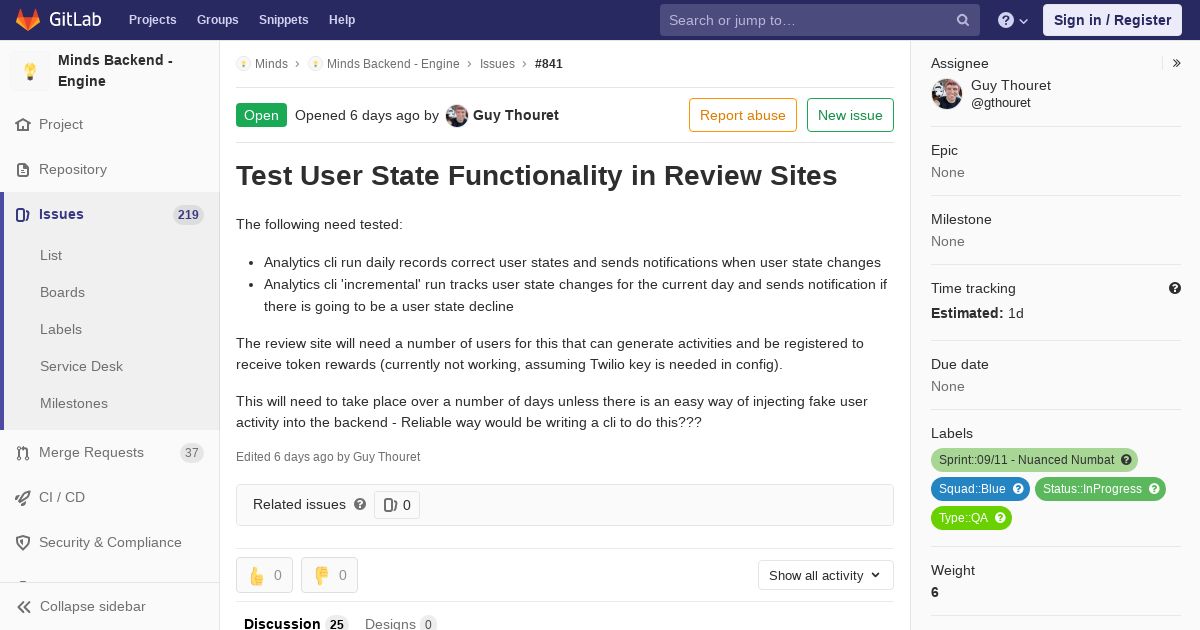This screenshot has height=630, width=1200.
Task: Open Snippets in top navigation
Action: pos(284,20)
